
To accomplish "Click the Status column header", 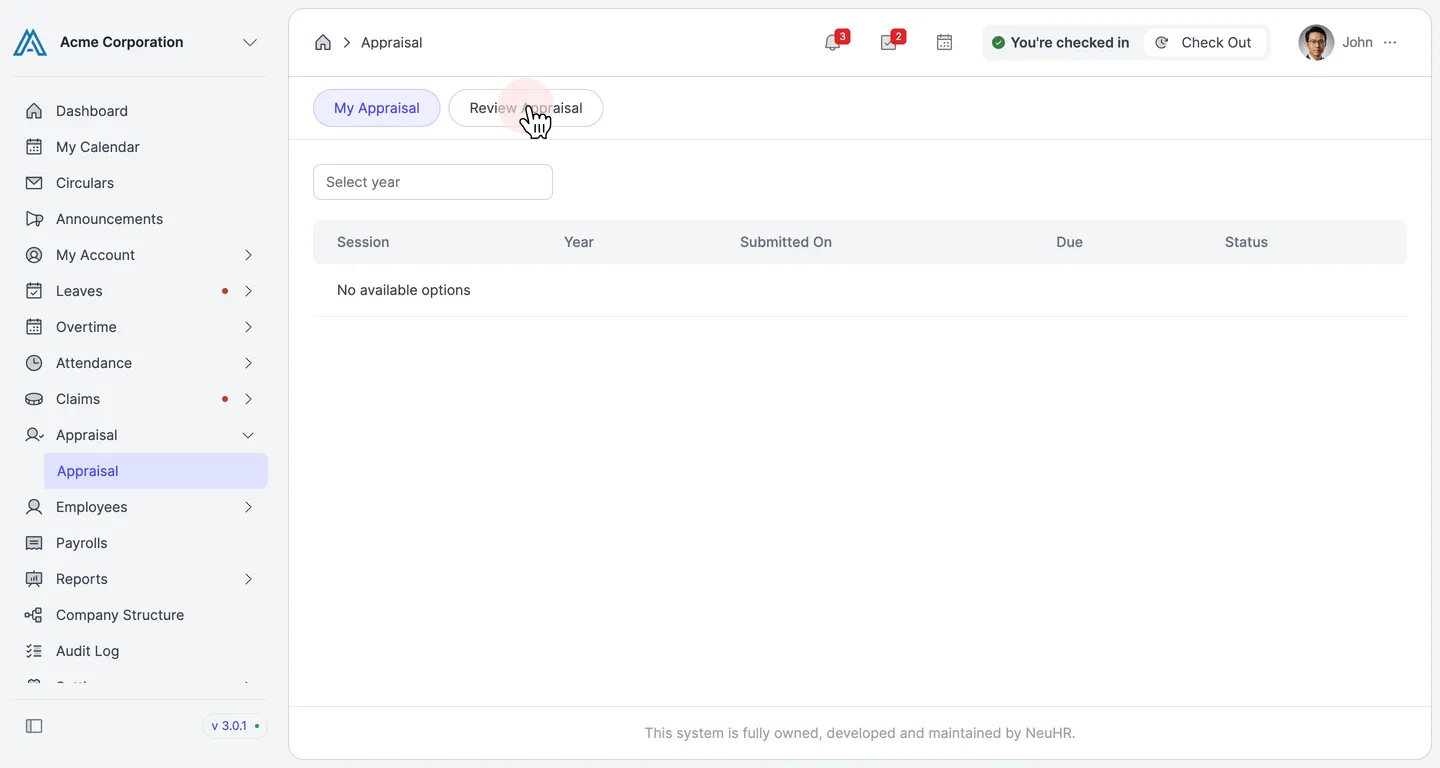I will [1246, 242].
